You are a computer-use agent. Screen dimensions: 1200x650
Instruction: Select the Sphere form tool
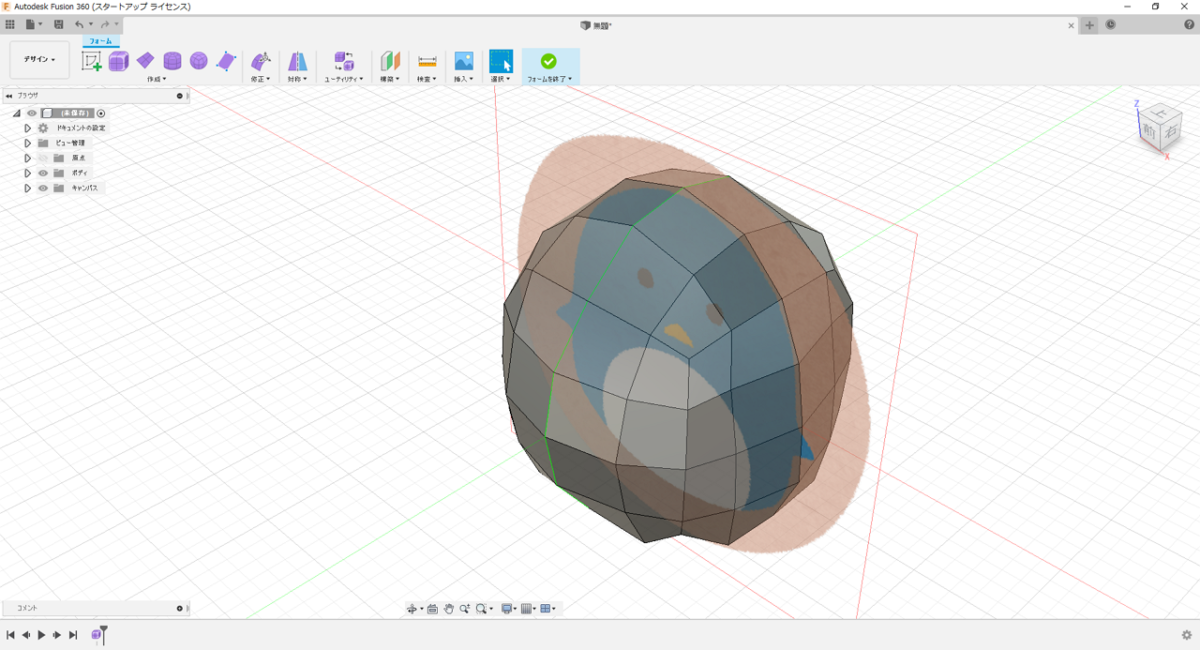199,61
